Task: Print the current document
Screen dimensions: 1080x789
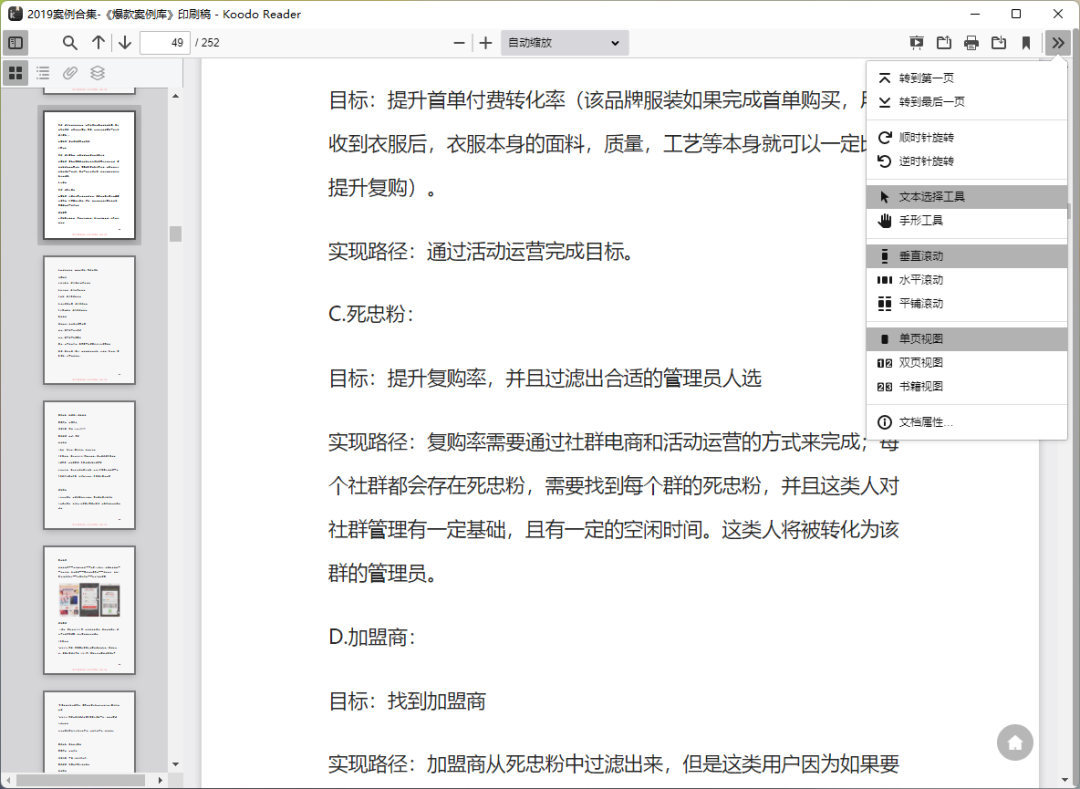Action: [970, 43]
